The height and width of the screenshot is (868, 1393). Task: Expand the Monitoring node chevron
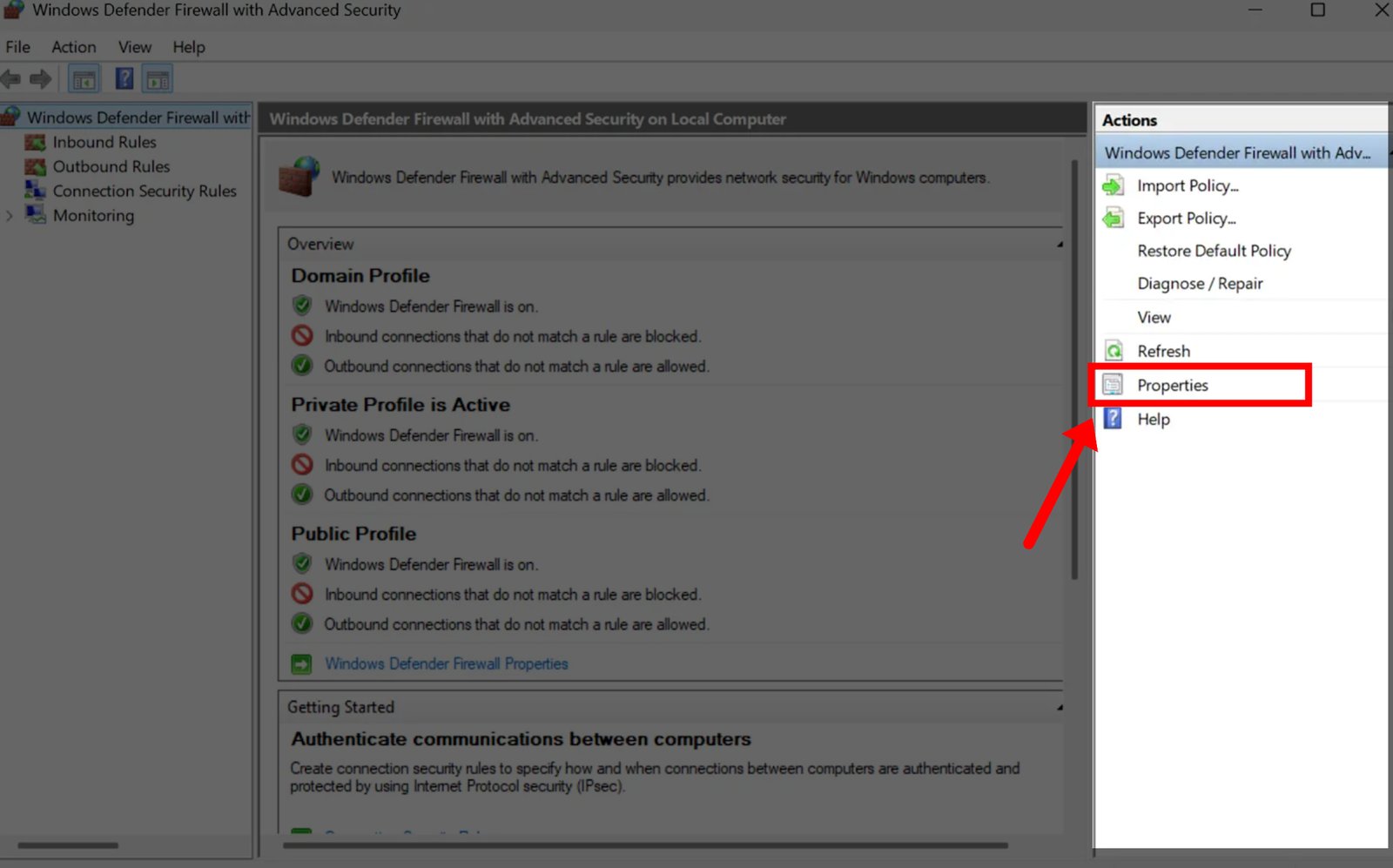10,215
